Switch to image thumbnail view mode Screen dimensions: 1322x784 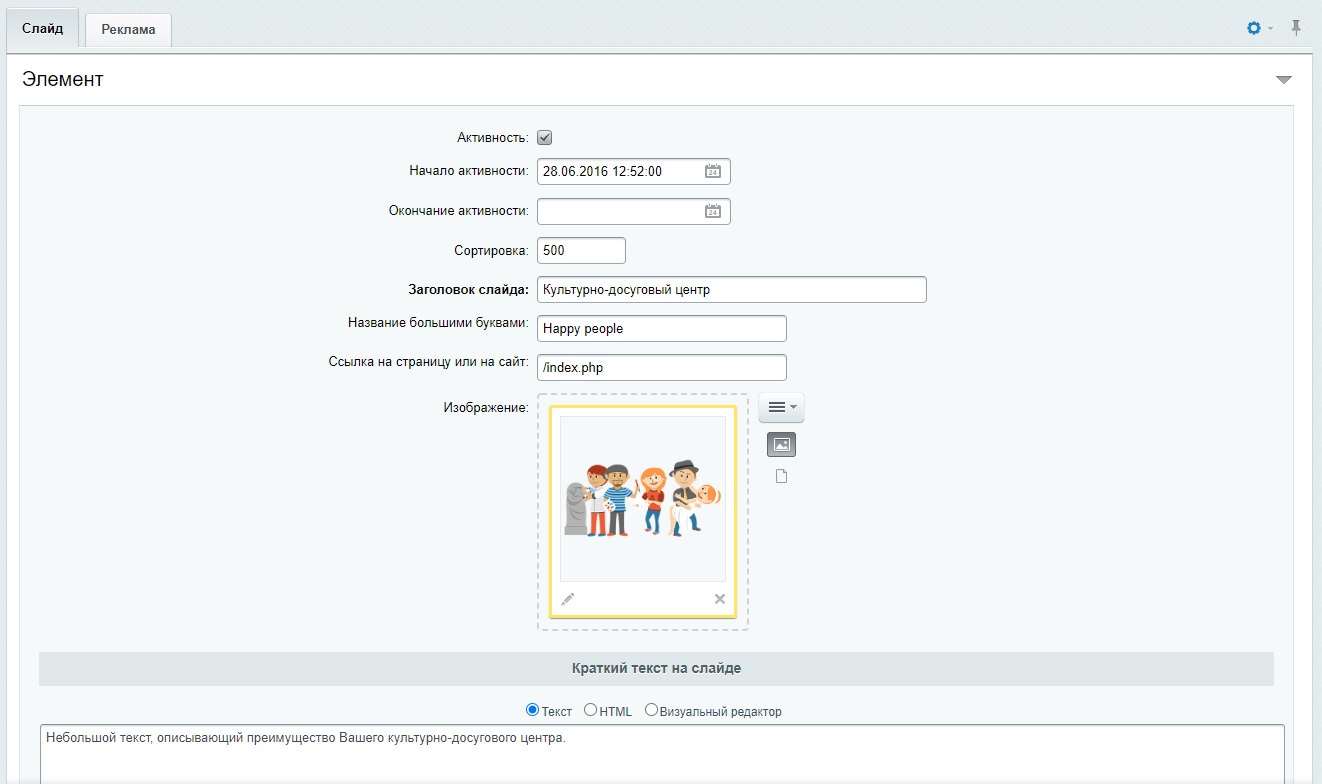coord(782,444)
